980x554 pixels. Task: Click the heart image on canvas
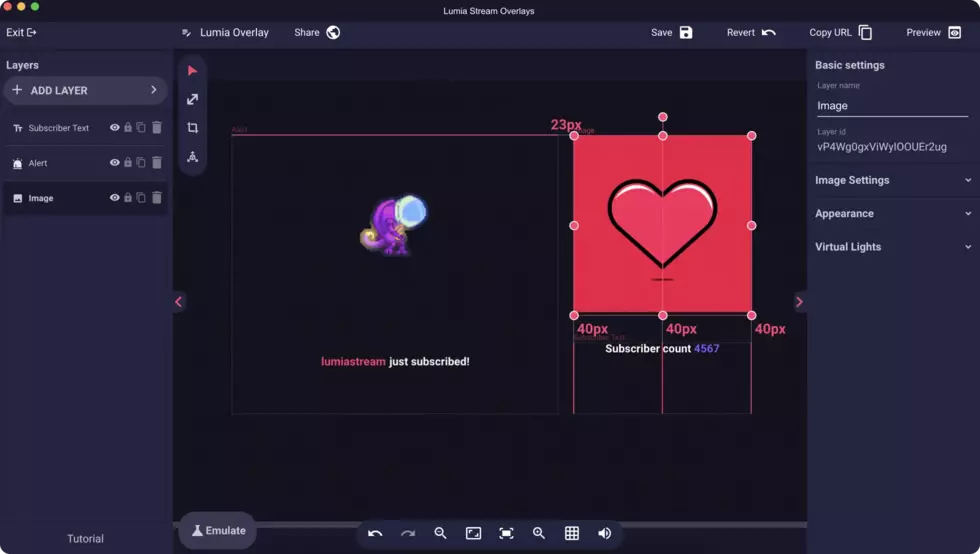(662, 223)
